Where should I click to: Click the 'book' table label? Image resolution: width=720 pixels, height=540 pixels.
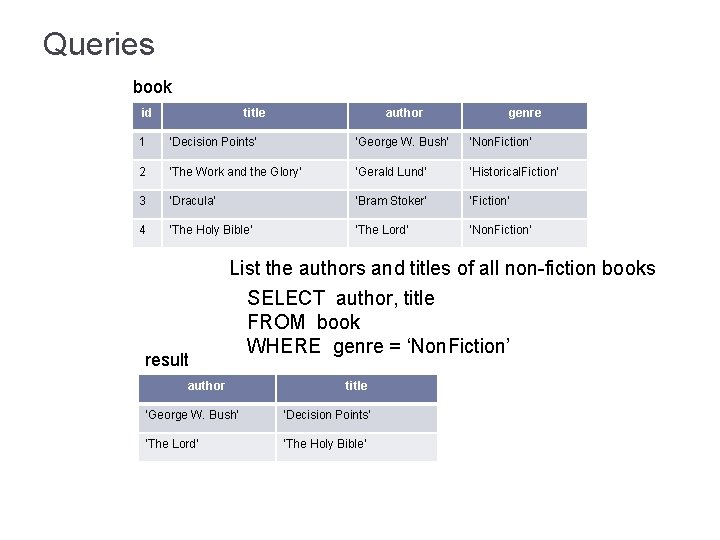[153, 87]
